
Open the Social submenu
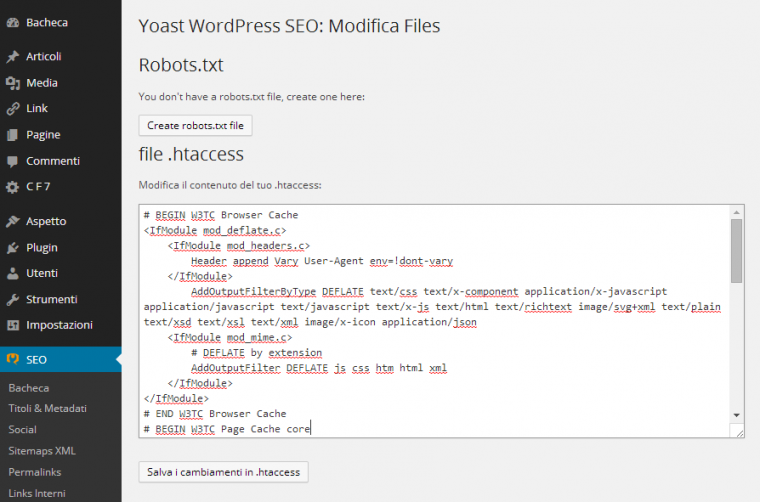[22, 430]
